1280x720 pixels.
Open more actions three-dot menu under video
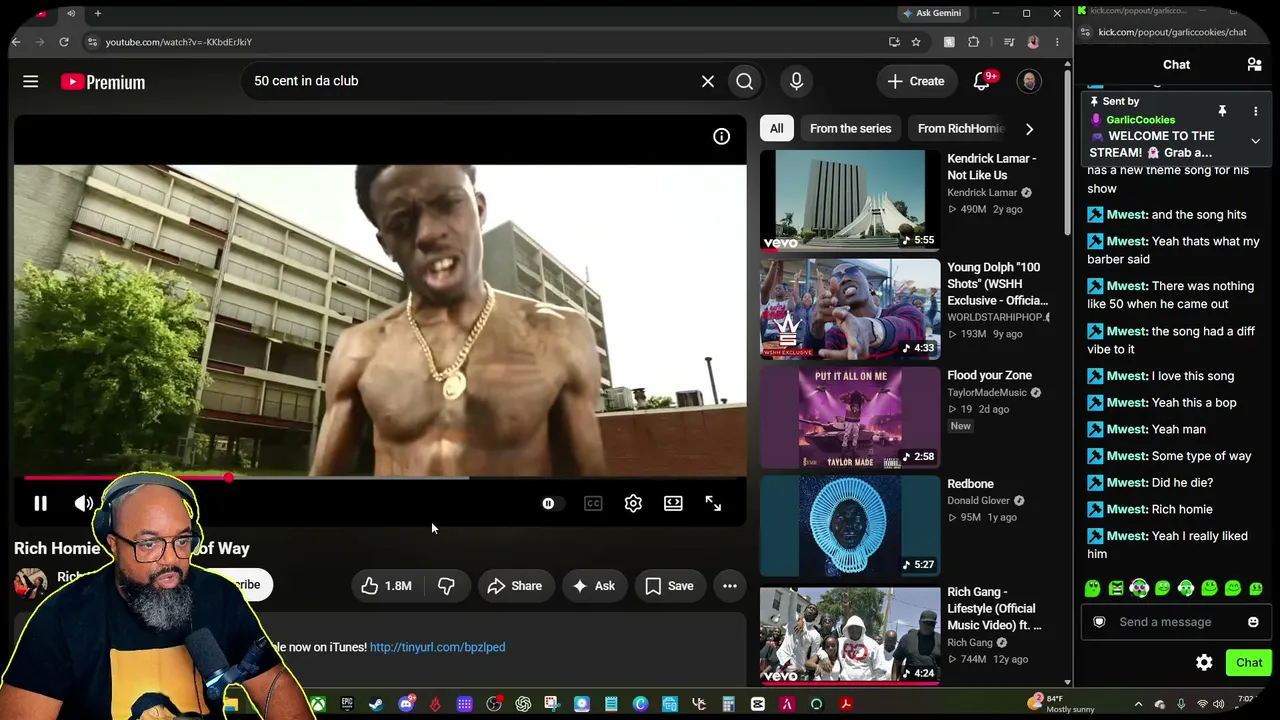pos(730,586)
